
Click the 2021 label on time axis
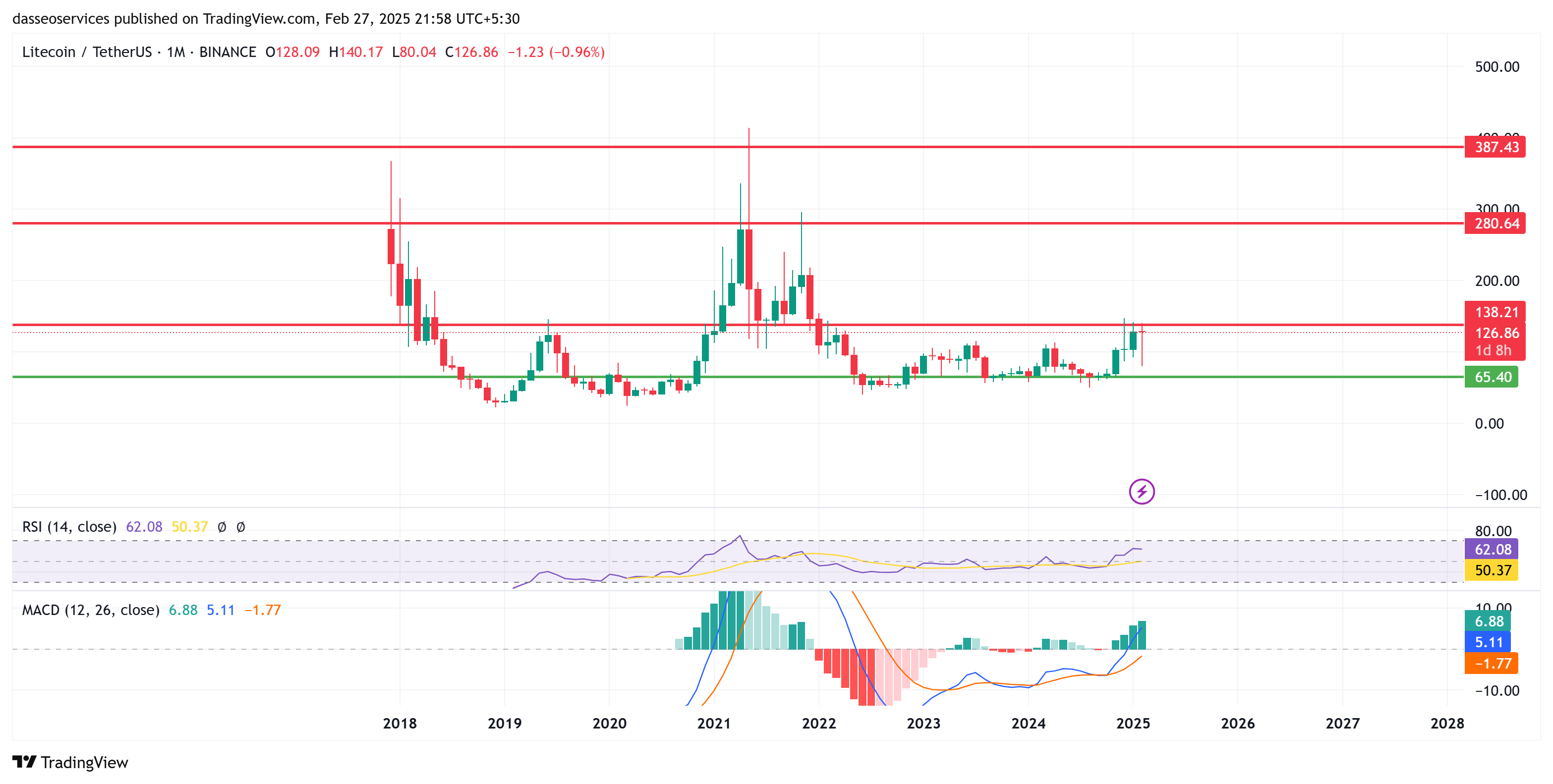point(714,723)
